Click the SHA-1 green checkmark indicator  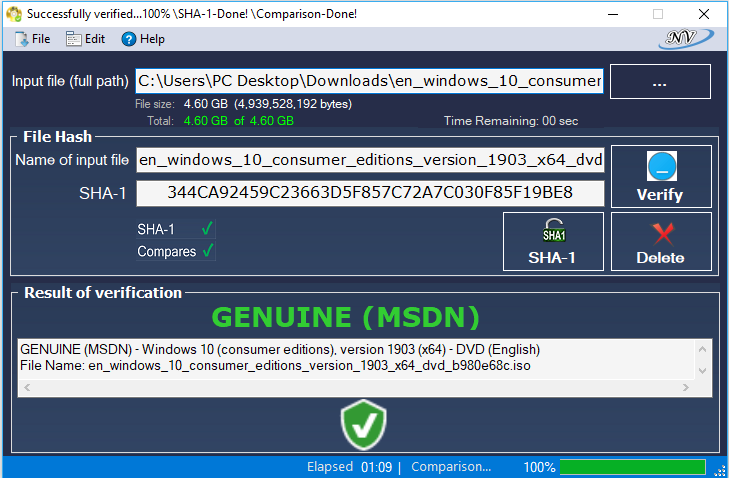(x=207, y=228)
